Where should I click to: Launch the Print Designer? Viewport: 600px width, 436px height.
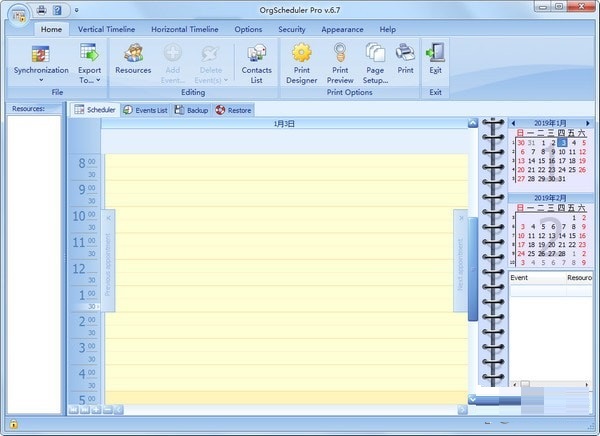point(301,53)
